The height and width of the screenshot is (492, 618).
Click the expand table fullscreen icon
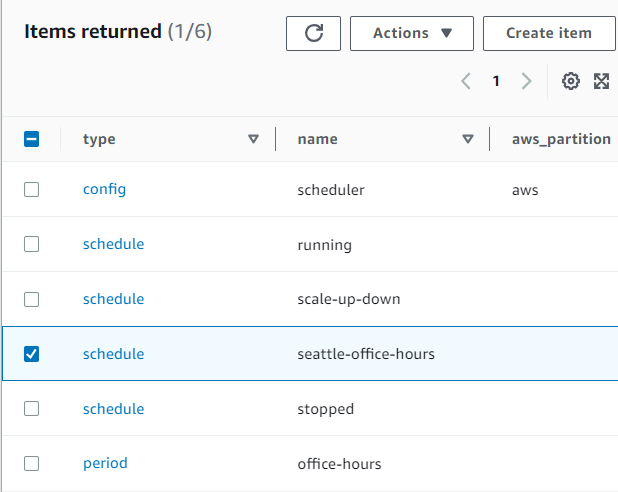[601, 82]
